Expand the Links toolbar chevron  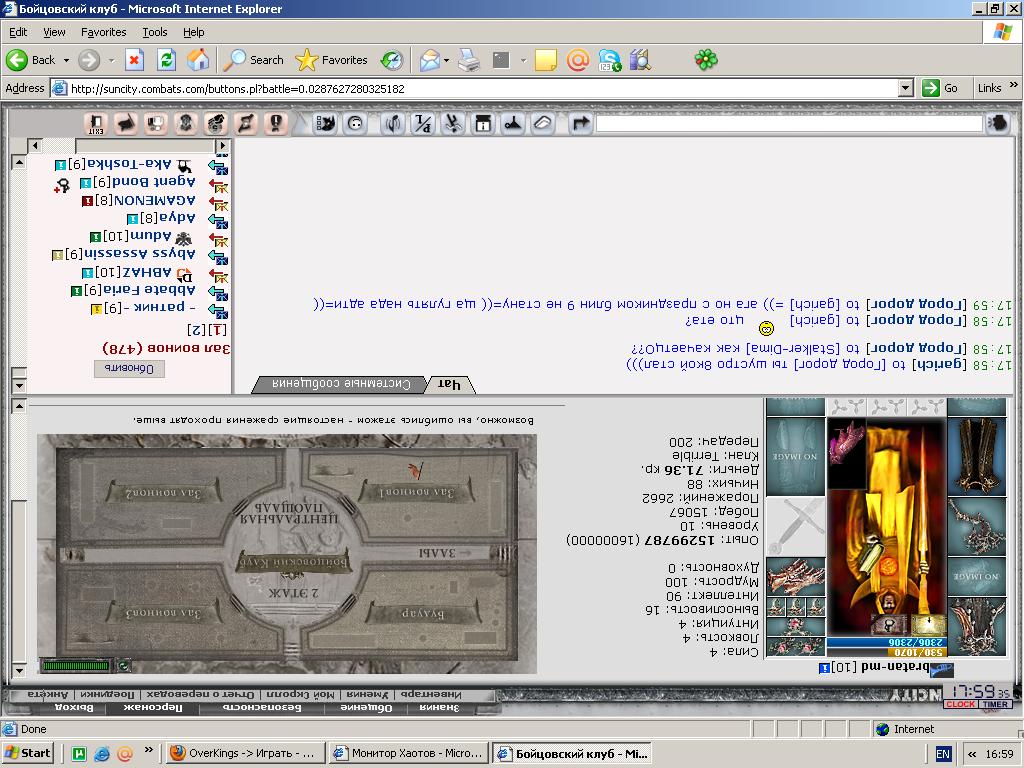pyautogui.click(x=1014, y=85)
